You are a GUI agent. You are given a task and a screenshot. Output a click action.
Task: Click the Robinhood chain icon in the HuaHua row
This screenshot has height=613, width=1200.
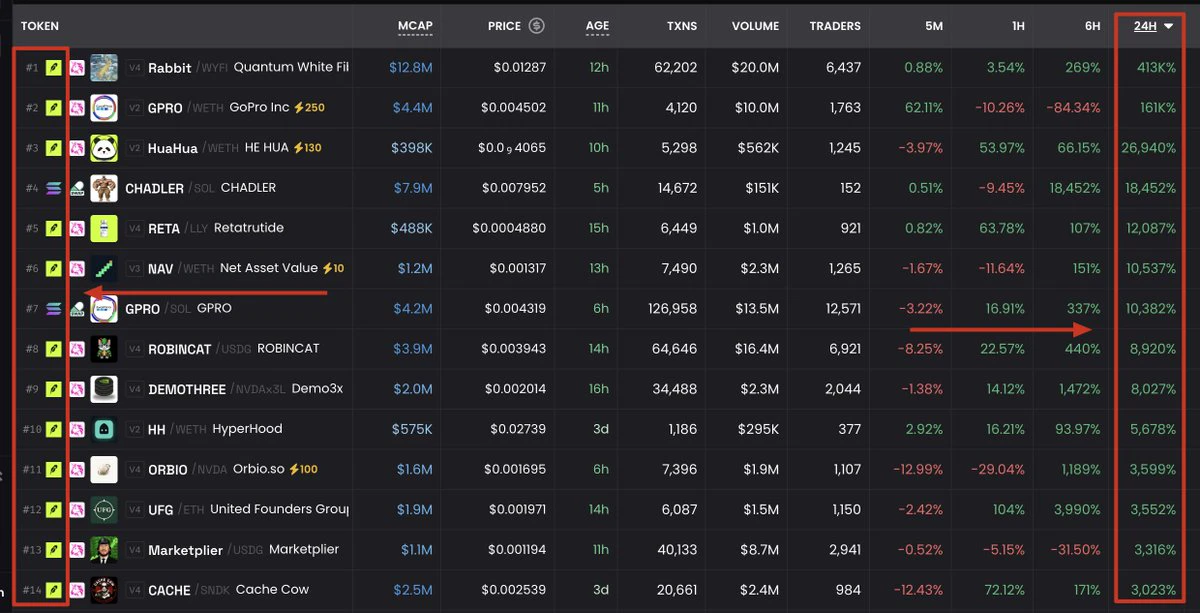tap(54, 148)
